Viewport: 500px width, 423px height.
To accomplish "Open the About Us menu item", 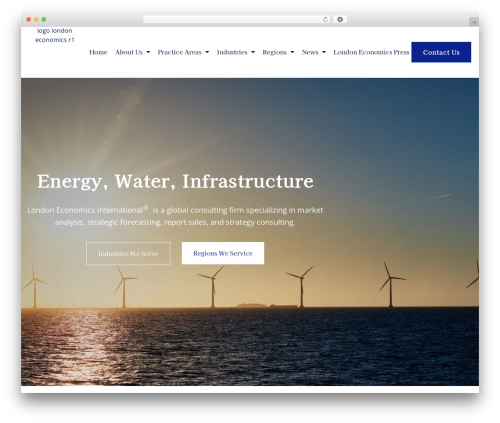I will tap(129, 52).
